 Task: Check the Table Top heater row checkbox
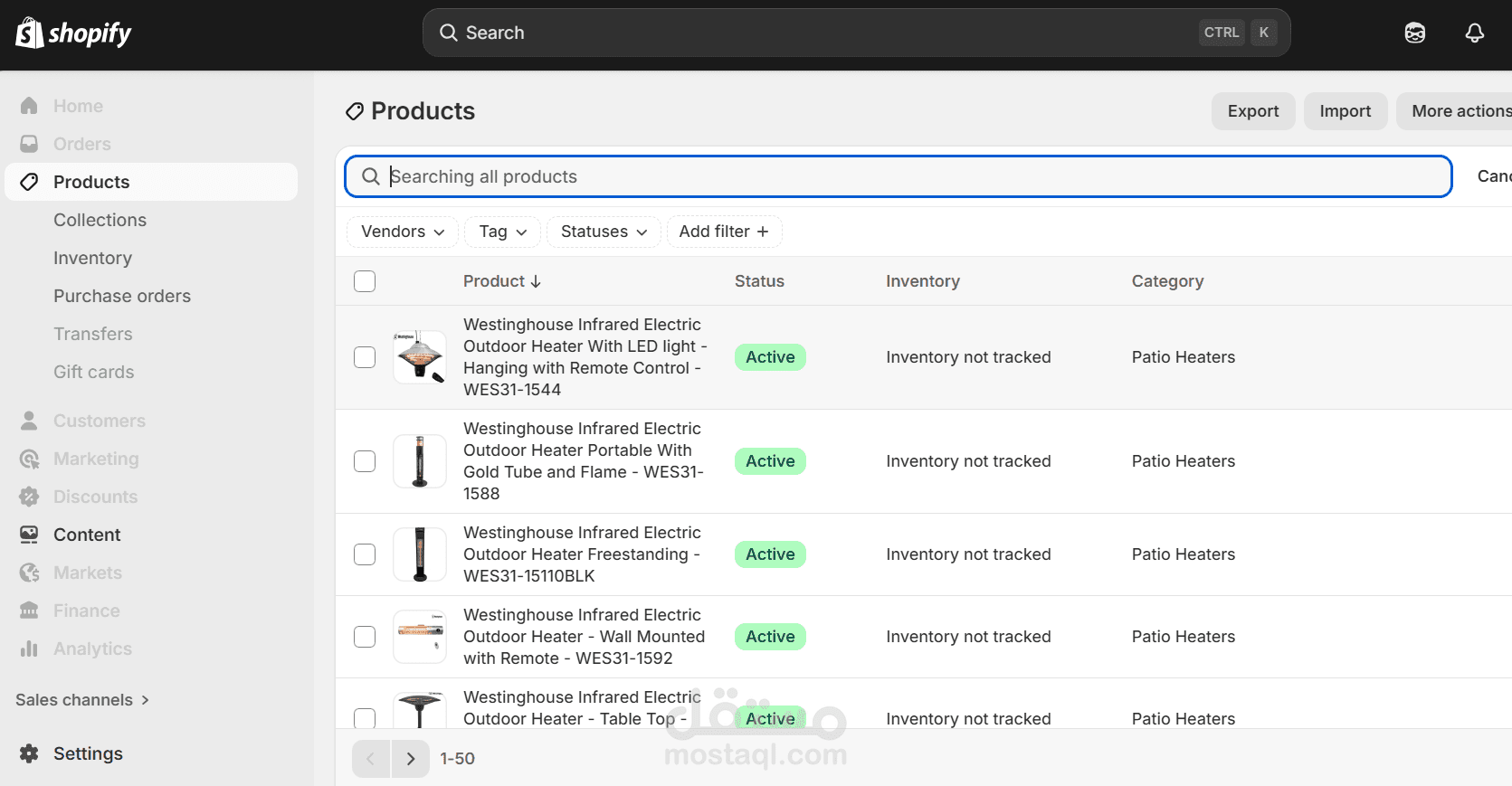click(365, 719)
